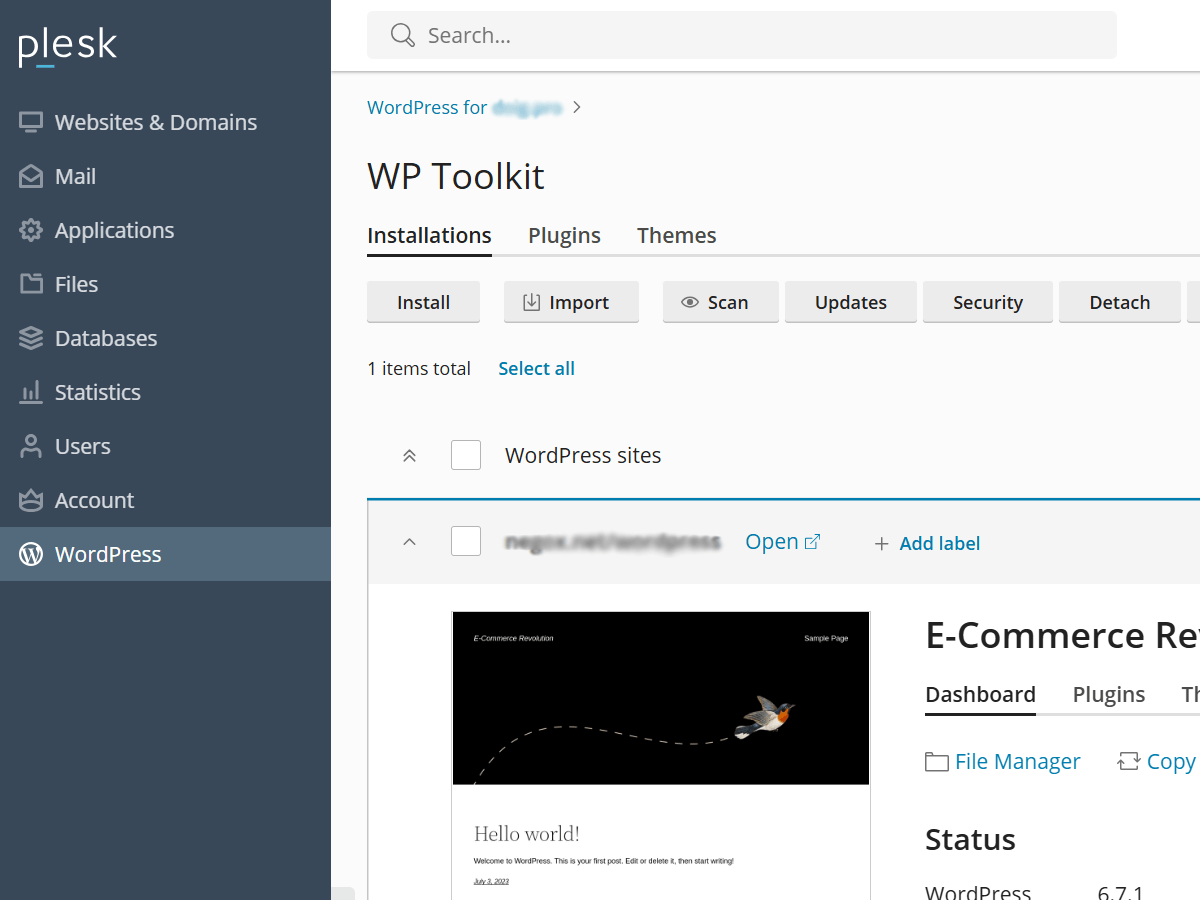The image size is (1200, 900).
Task: Open Websites & Domains in the sidebar
Action: [x=165, y=122]
